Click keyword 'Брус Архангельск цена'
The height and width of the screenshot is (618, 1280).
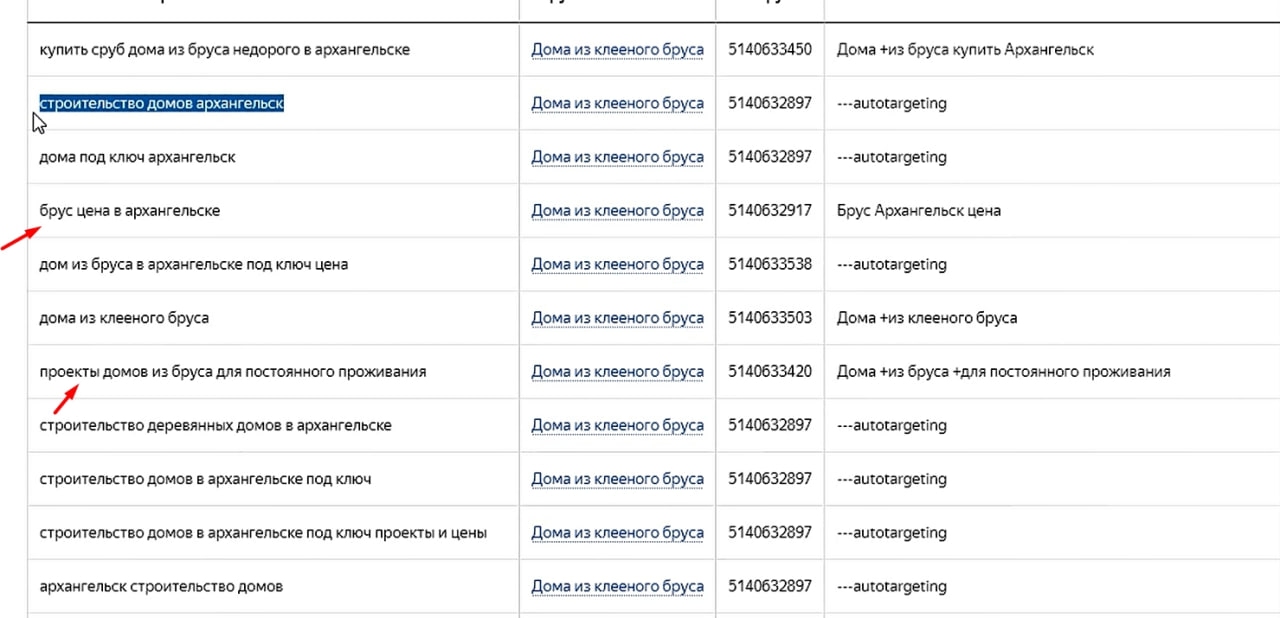click(x=918, y=211)
